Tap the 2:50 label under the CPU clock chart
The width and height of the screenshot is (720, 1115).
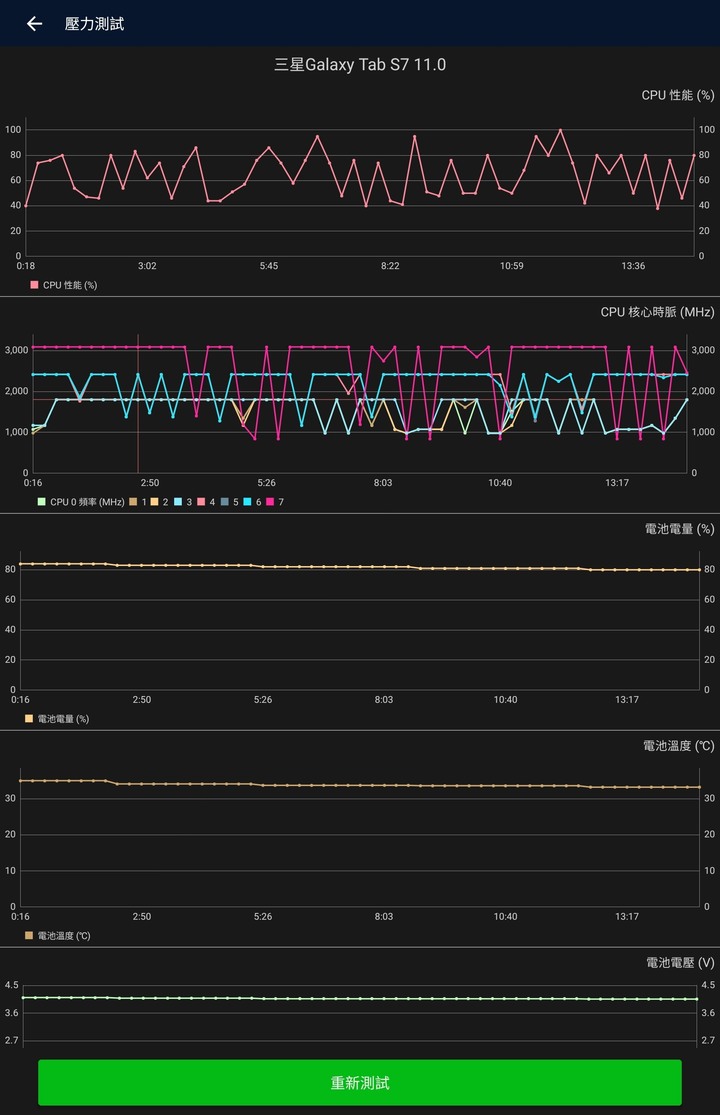click(149, 483)
